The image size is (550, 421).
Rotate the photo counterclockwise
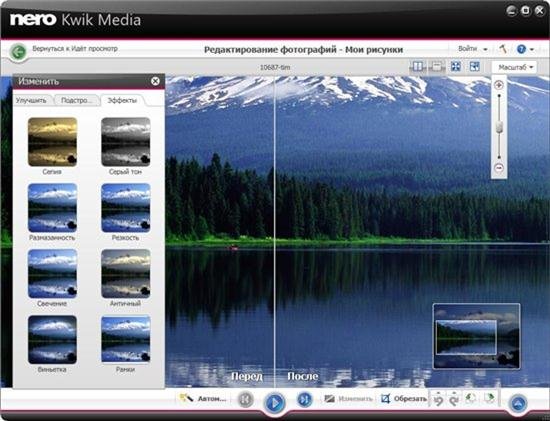[471, 398]
